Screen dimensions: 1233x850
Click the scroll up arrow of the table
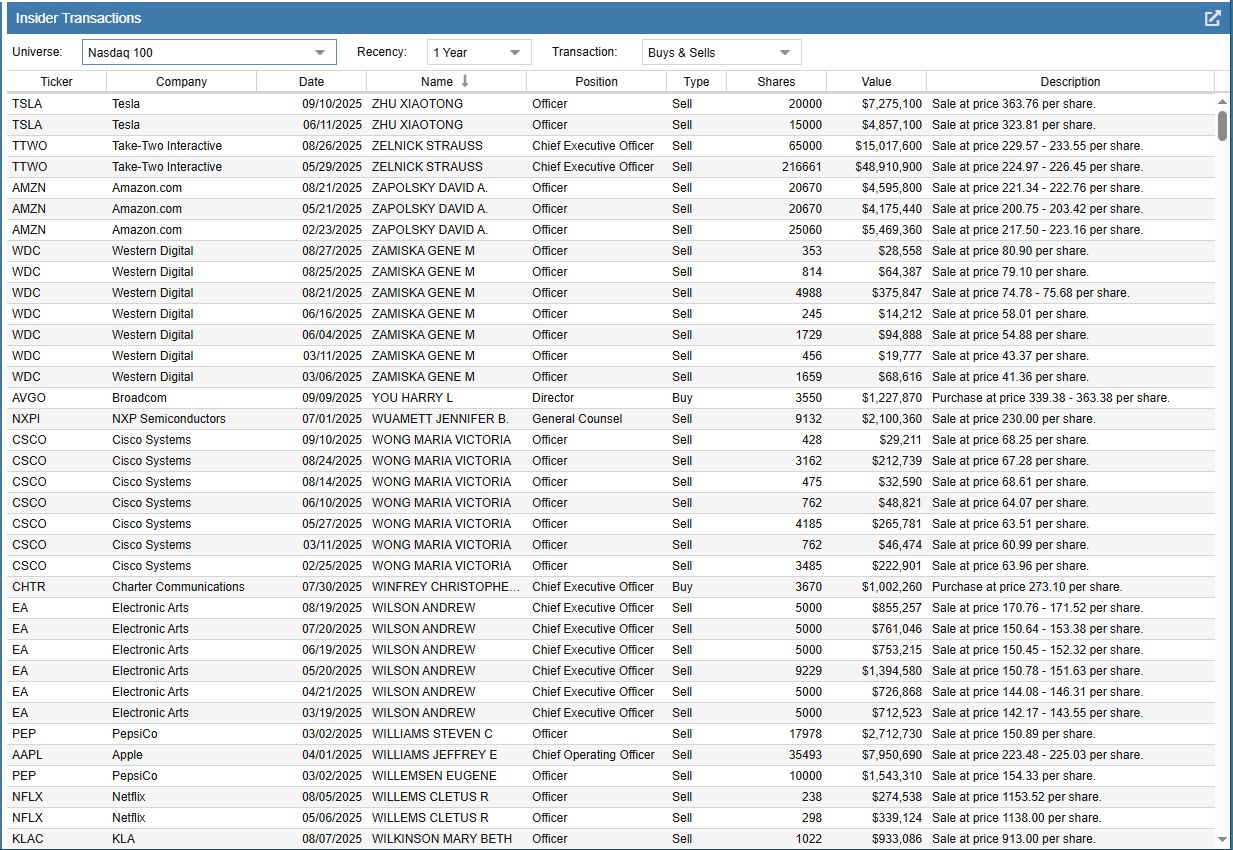tap(1222, 102)
